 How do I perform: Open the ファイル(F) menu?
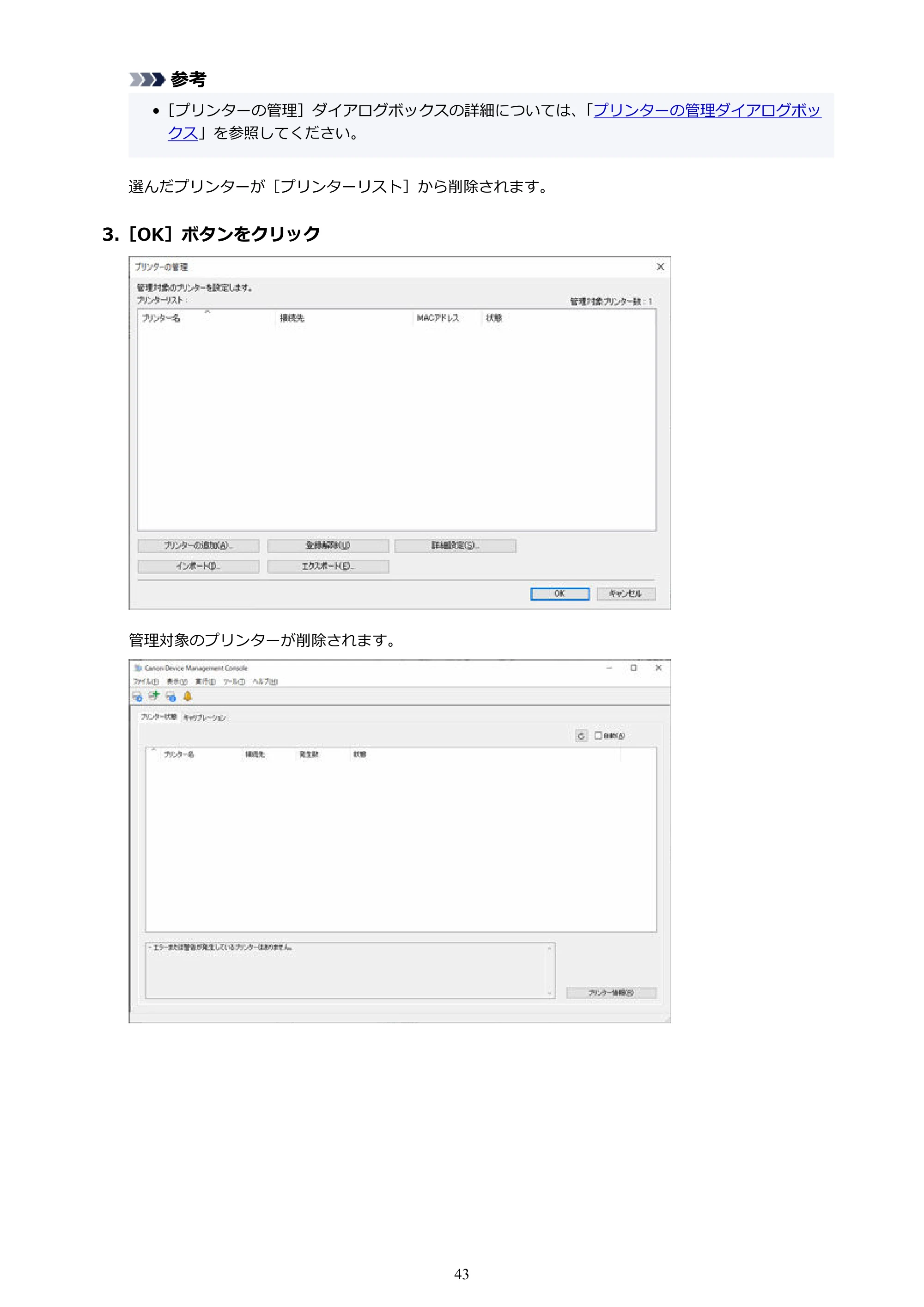[x=146, y=681]
